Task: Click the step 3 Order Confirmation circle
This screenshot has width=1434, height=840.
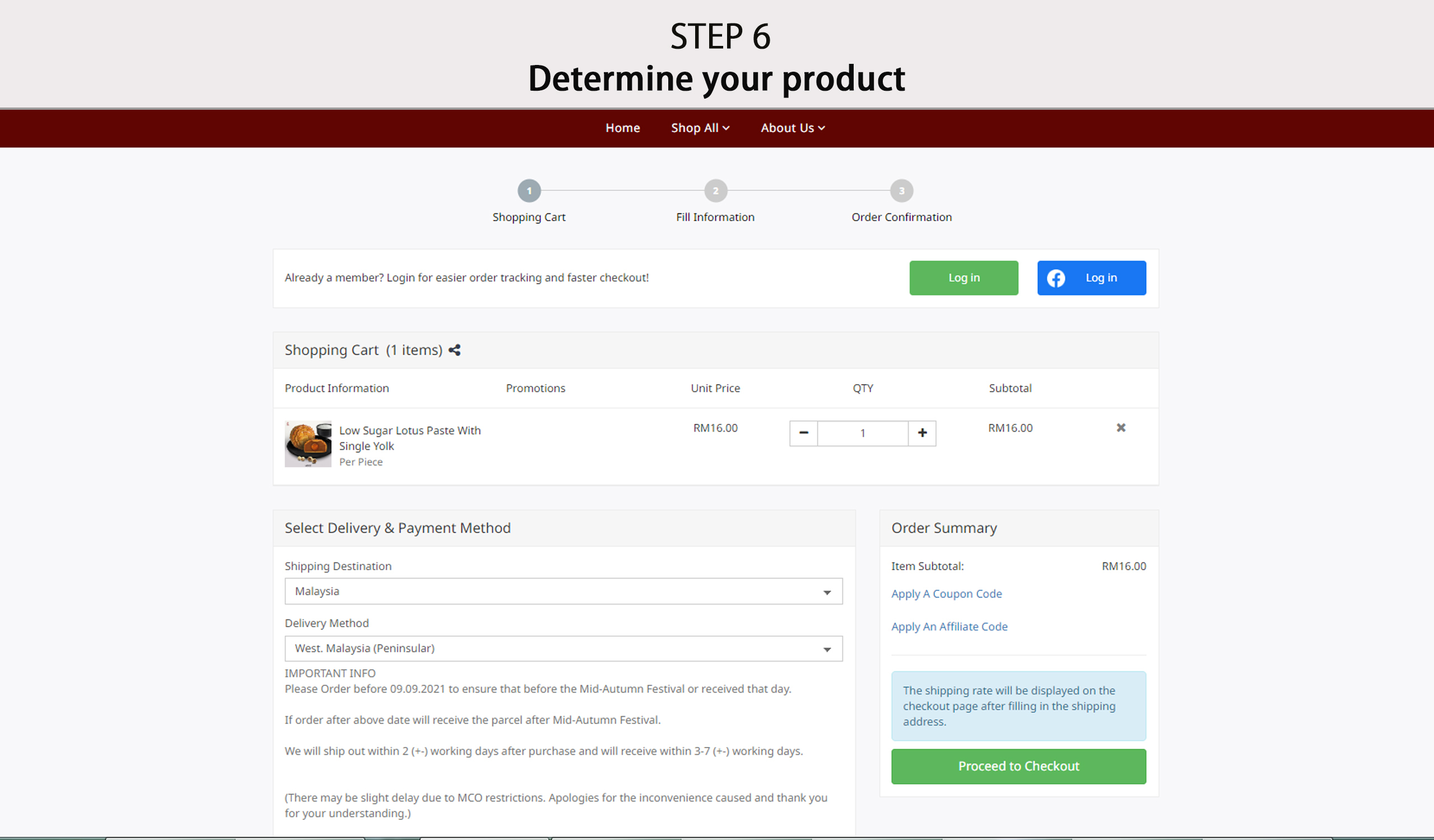Action: coord(901,191)
